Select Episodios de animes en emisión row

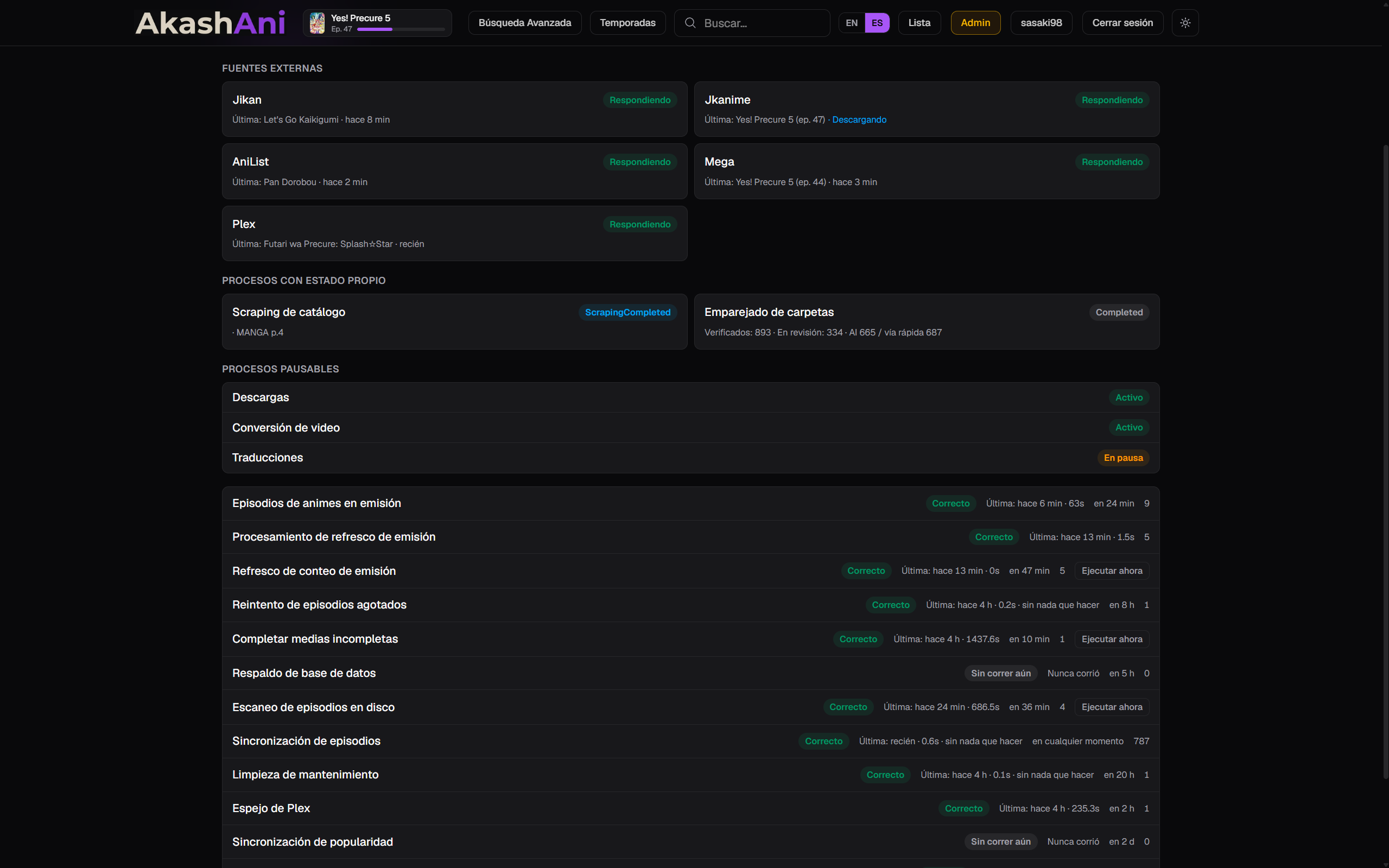[x=690, y=503]
